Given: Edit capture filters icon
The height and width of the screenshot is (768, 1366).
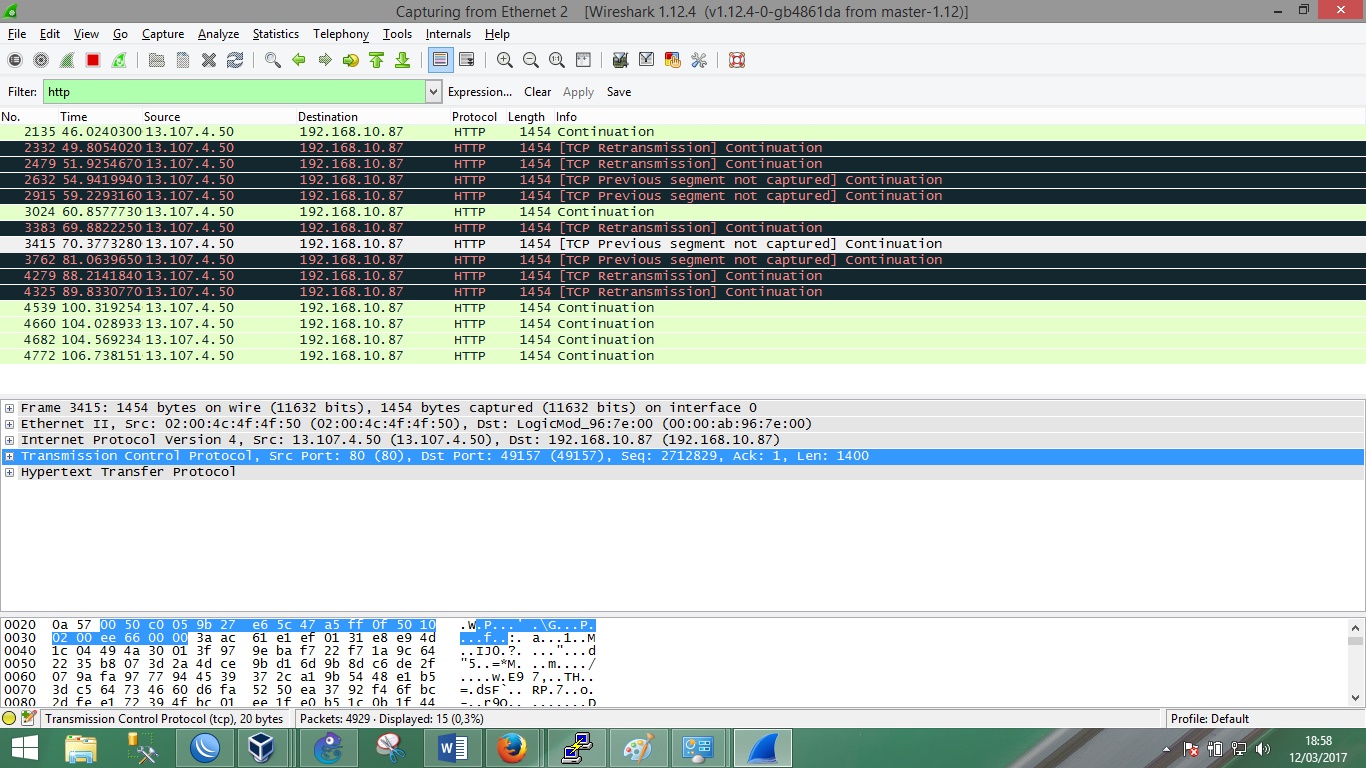Looking at the screenshot, I should [620, 60].
